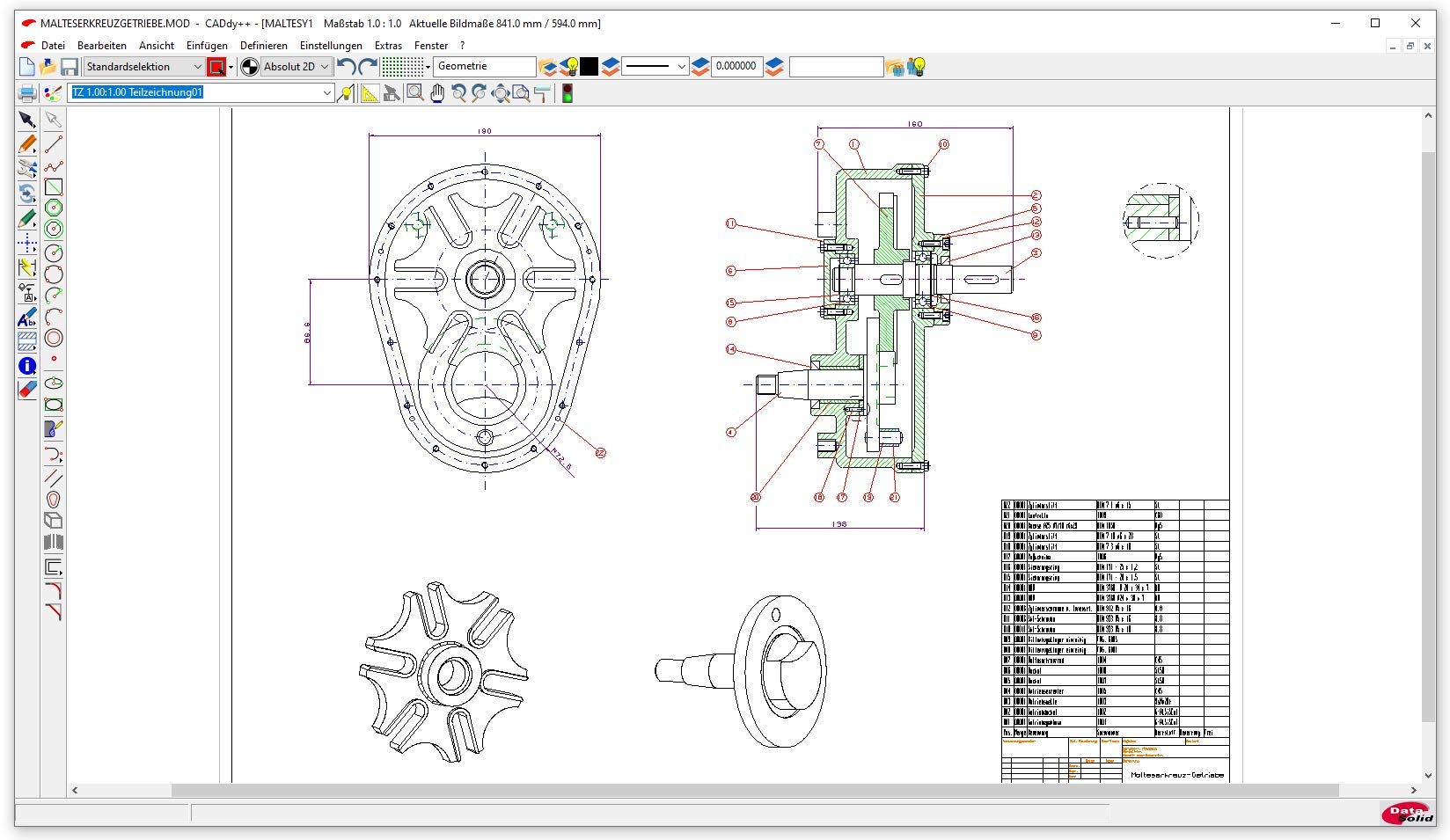Select the circle by center and radius tool
1450x840 pixels.
coord(54,253)
